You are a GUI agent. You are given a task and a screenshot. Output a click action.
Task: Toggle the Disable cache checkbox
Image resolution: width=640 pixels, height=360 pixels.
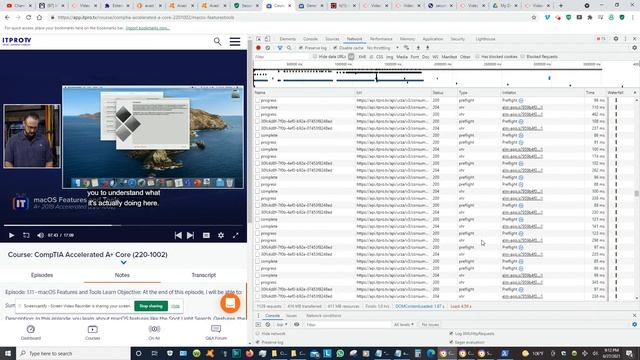tap(336, 48)
